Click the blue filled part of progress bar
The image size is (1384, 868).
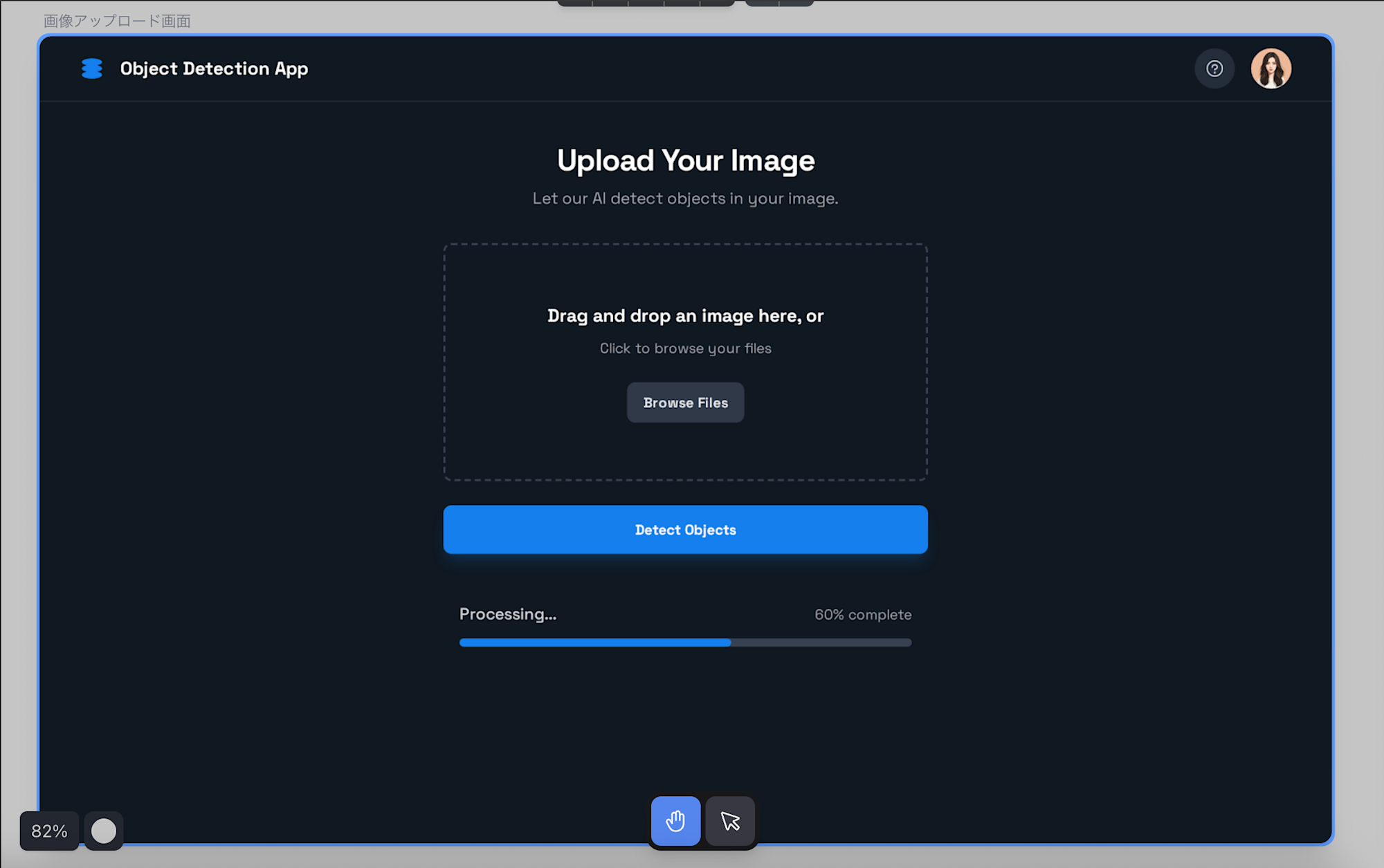pos(595,643)
